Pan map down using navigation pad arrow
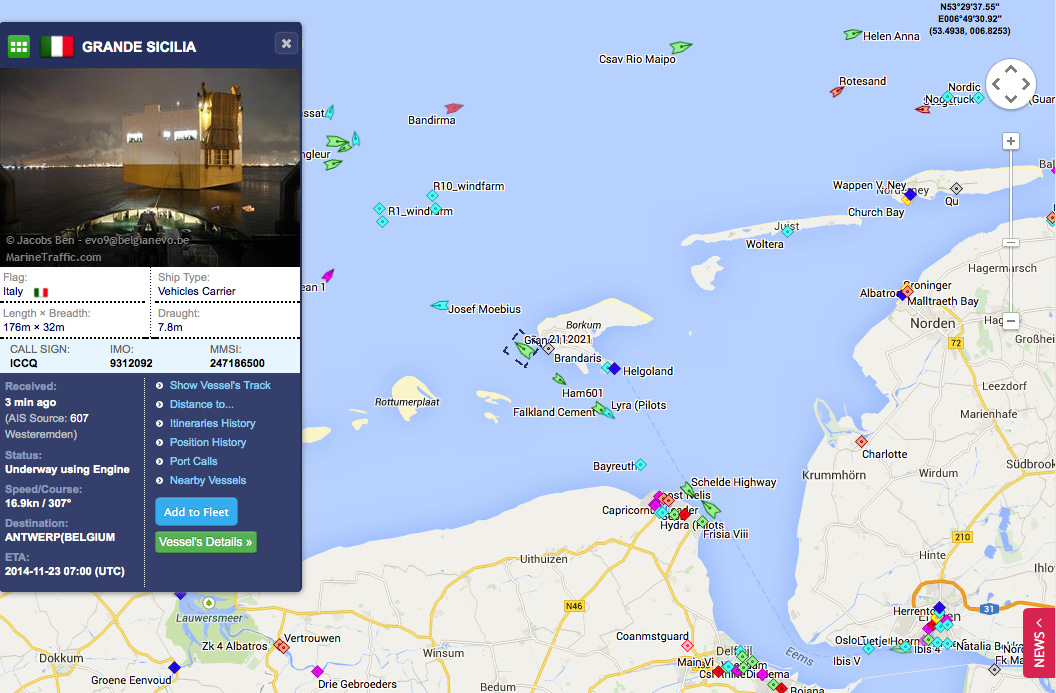The image size is (1056, 693). tap(1010, 99)
